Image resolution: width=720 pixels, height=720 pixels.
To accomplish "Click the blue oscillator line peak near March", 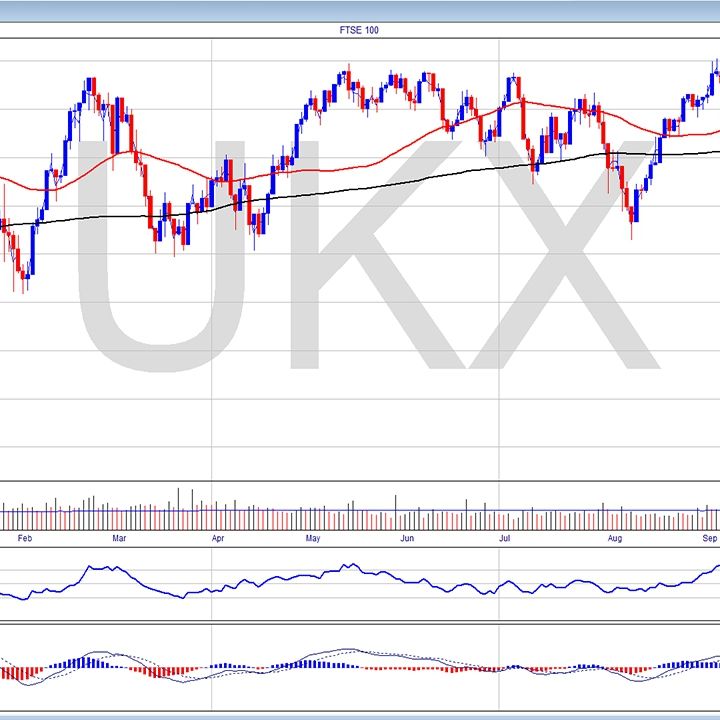I will click(x=90, y=567).
